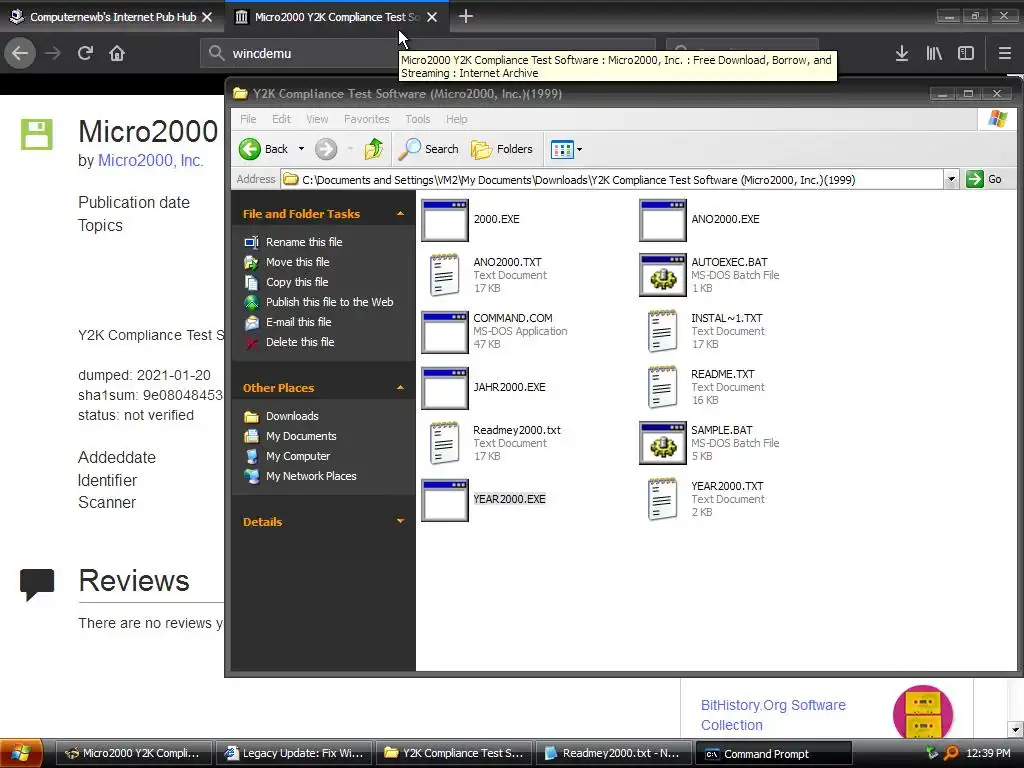Open My Network Places link
The height and width of the screenshot is (768, 1024).
click(311, 476)
